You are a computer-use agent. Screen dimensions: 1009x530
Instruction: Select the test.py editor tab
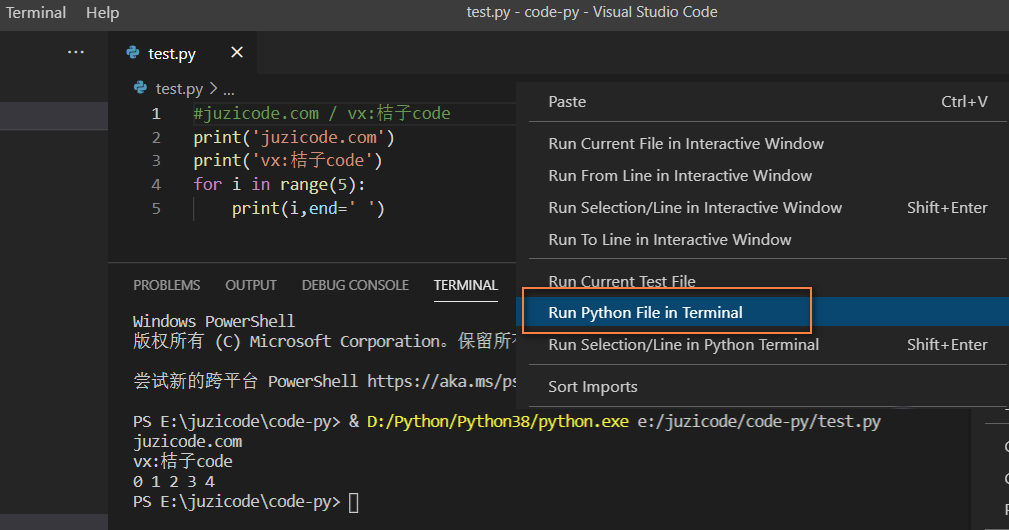tap(183, 53)
